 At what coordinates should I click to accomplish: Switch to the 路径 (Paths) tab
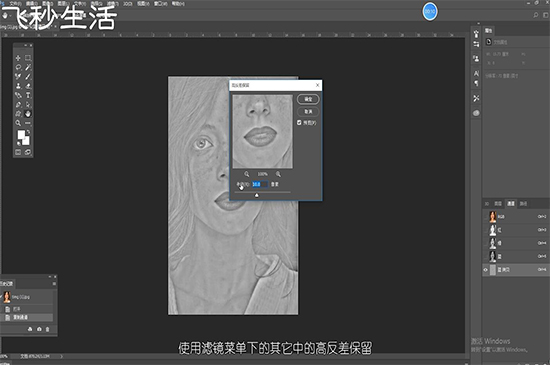click(x=523, y=204)
